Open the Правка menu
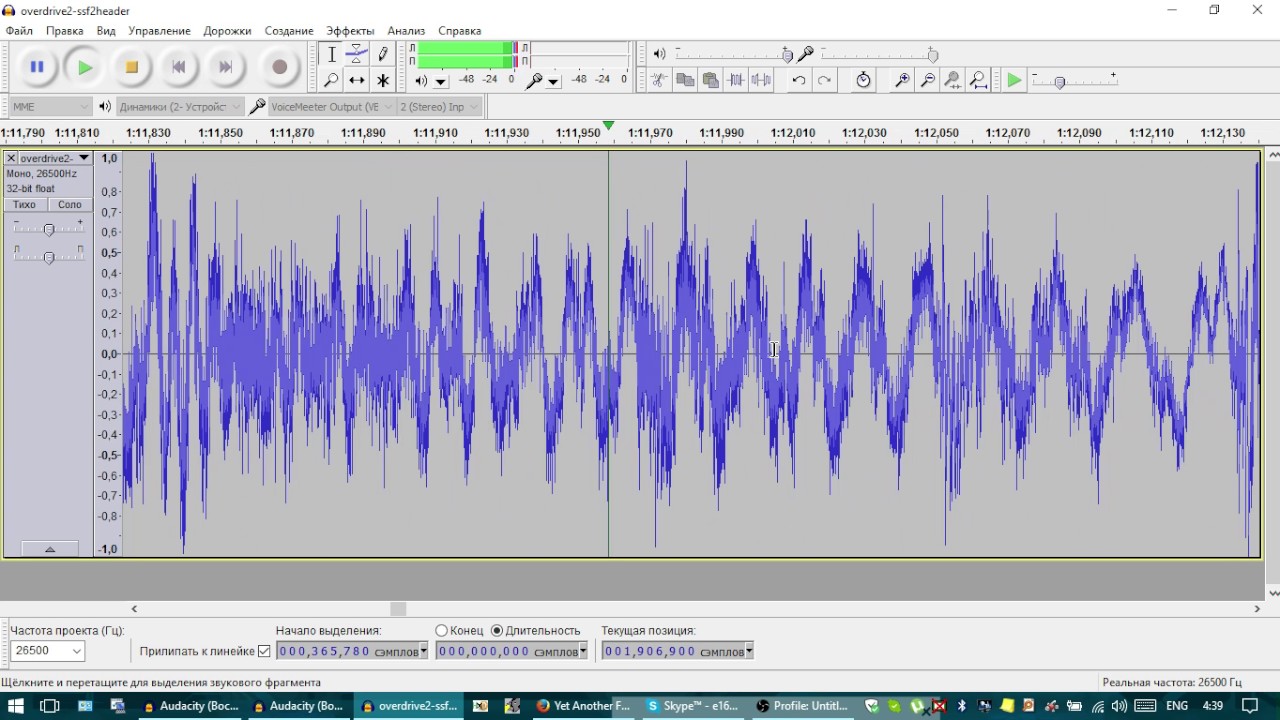This screenshot has width=1280, height=720. pyautogui.click(x=64, y=31)
